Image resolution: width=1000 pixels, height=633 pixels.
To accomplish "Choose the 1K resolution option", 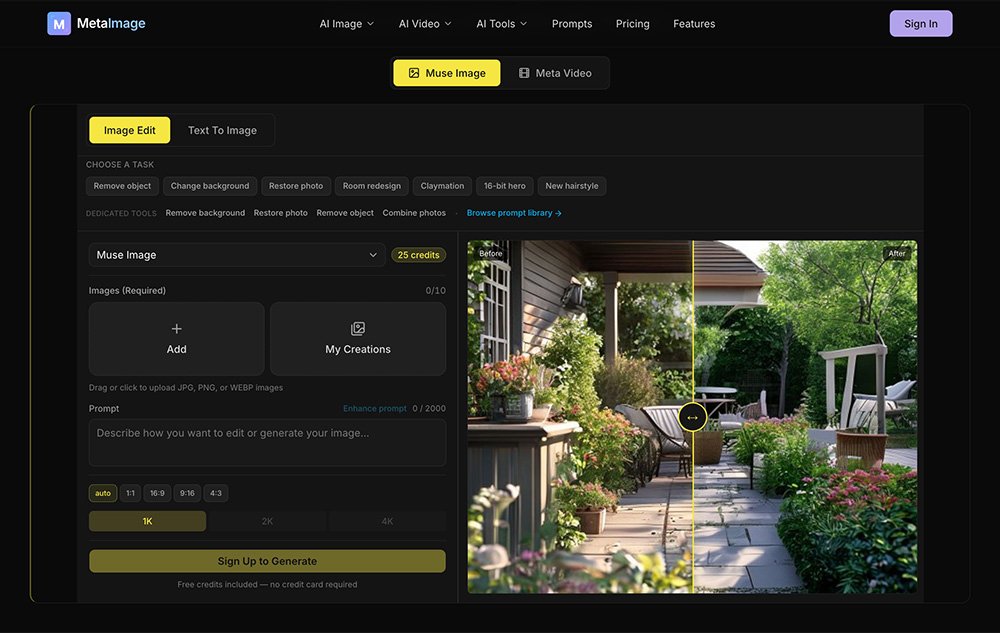I will click(147, 521).
